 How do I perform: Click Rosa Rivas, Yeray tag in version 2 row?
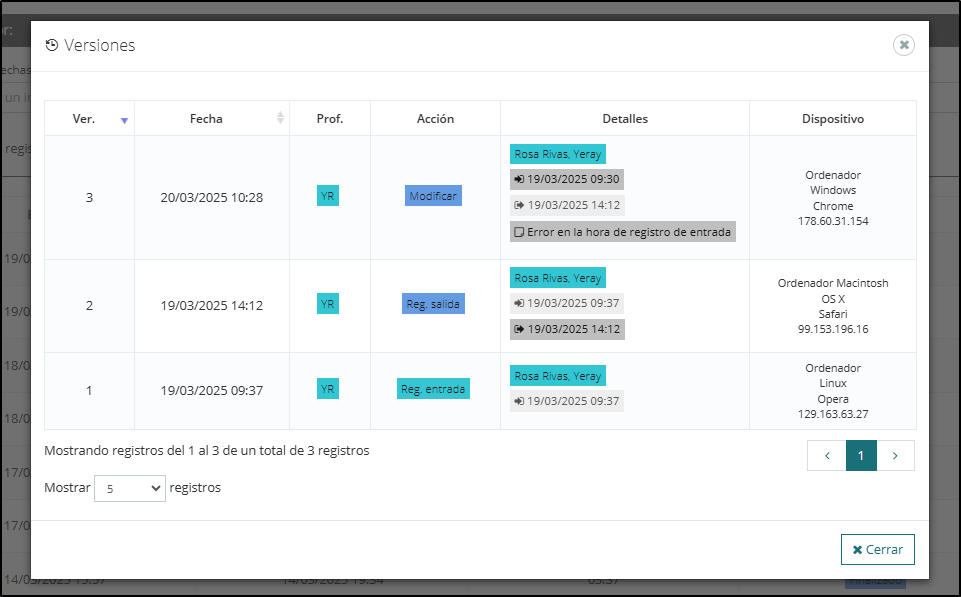pos(558,278)
